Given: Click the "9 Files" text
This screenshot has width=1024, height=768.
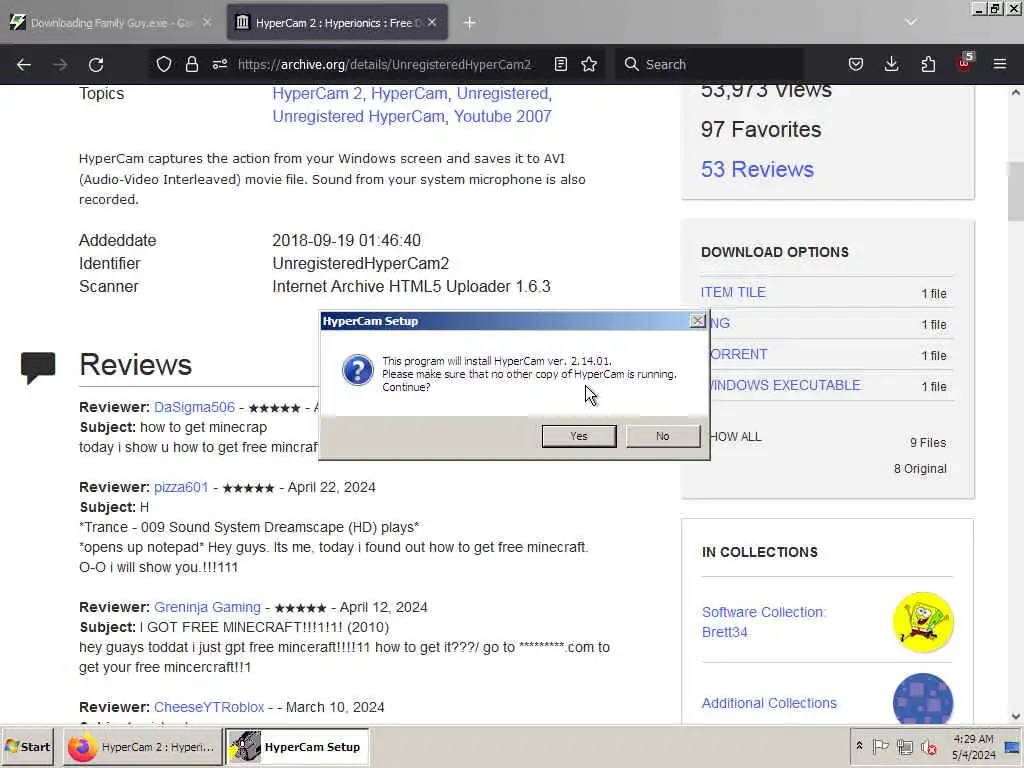Looking at the screenshot, I should pyautogui.click(x=928, y=443).
